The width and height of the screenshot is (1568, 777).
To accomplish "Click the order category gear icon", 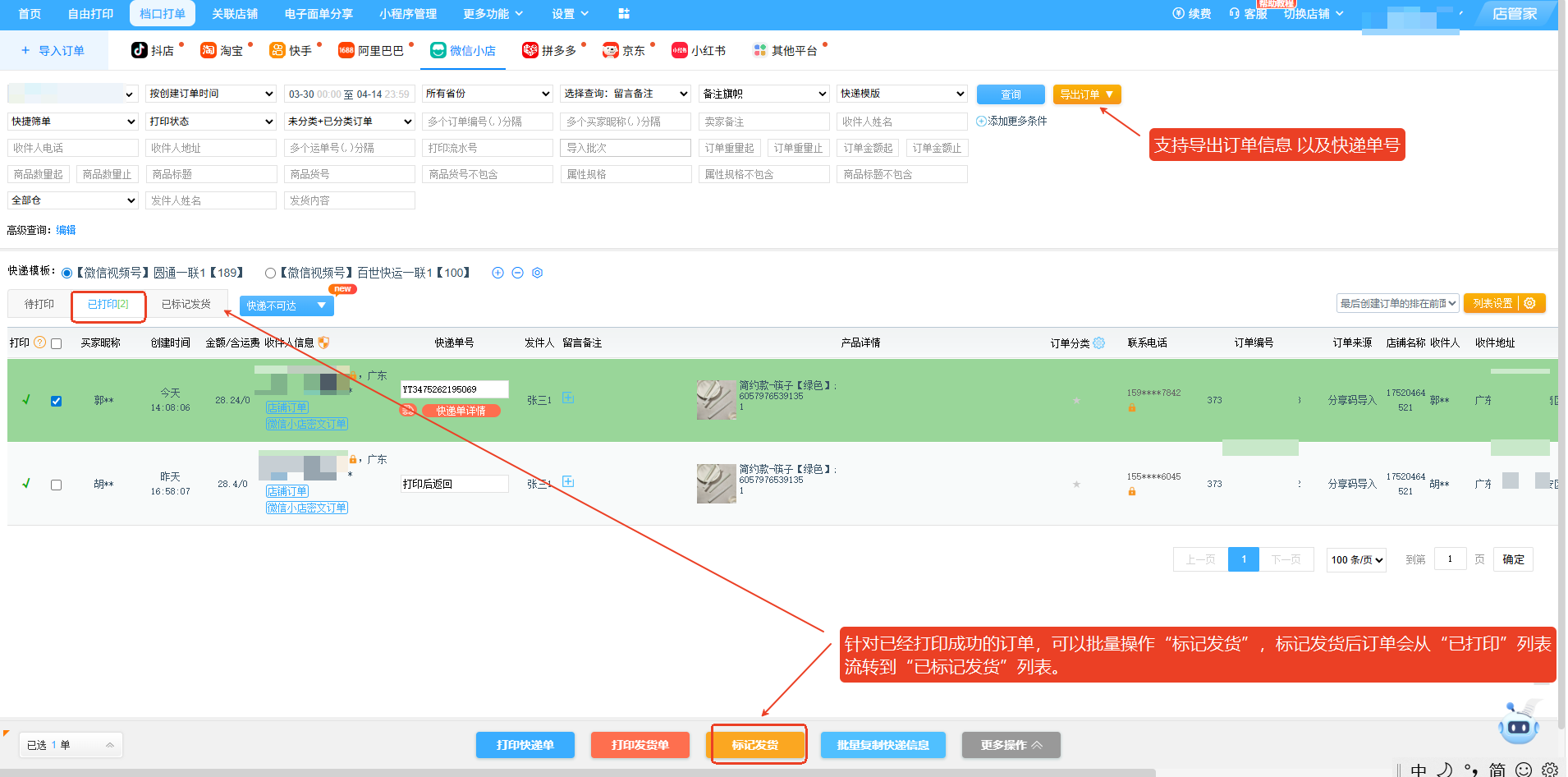I will pyautogui.click(x=1099, y=343).
